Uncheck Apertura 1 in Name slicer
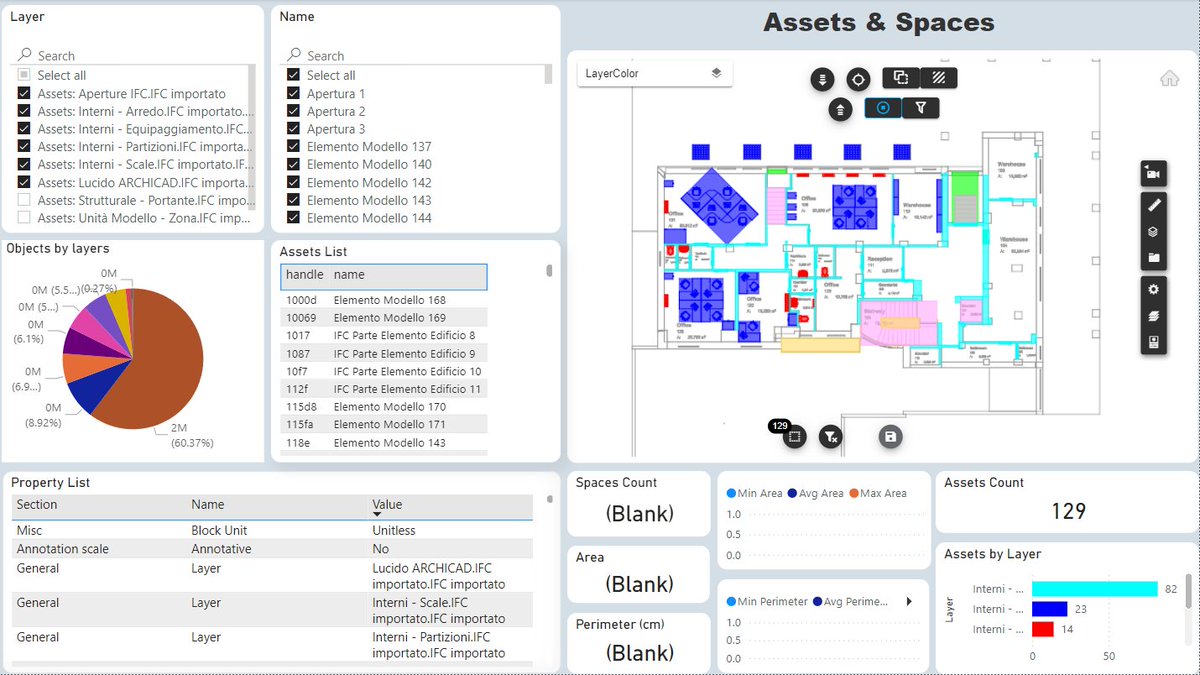 coord(293,93)
